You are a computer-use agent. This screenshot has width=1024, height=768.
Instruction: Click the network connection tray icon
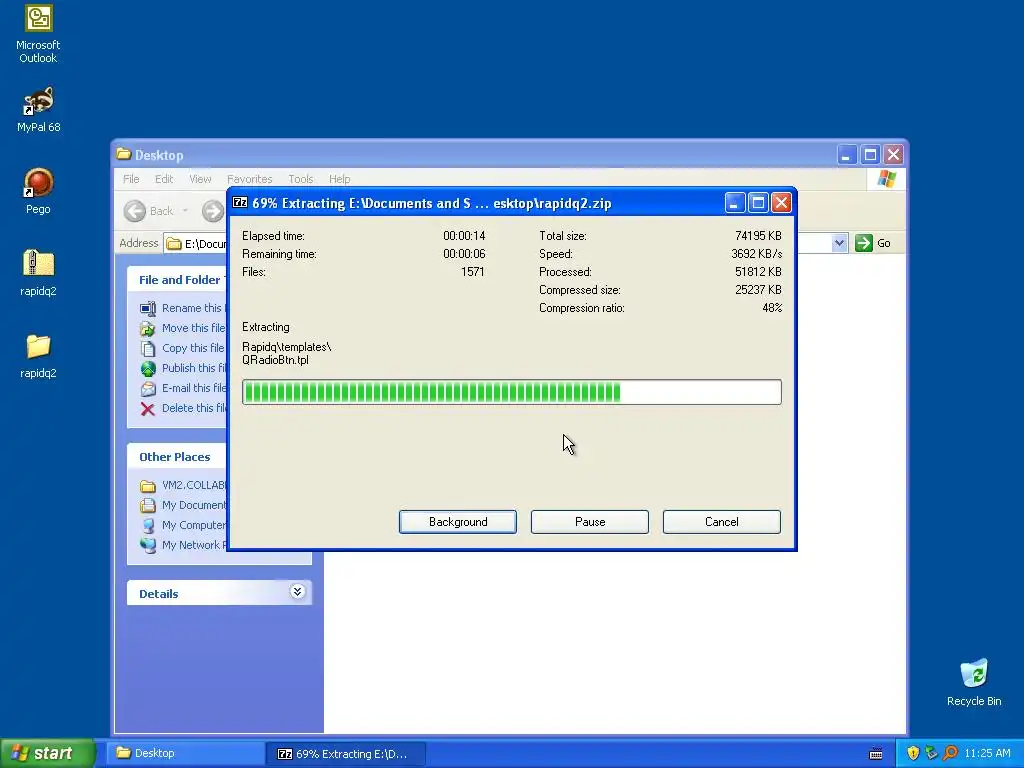click(931, 753)
